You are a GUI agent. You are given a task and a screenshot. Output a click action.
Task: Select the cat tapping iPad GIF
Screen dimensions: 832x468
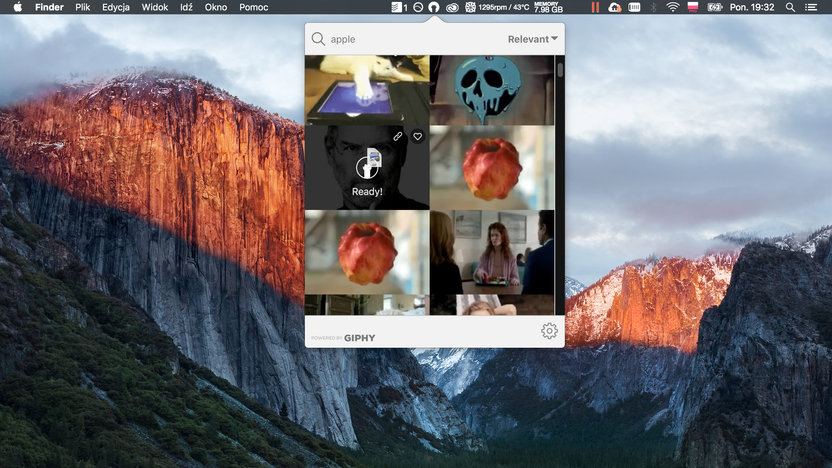(367, 90)
